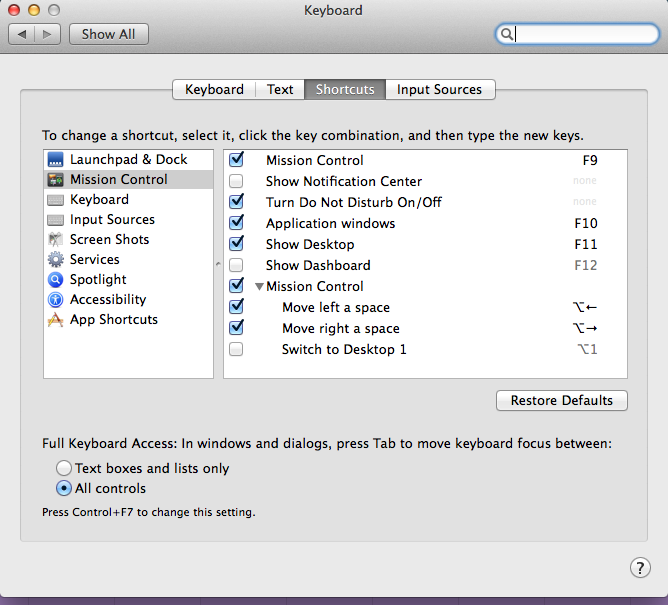Select the Services gear icon
The image size is (668, 605).
pyautogui.click(x=56, y=260)
